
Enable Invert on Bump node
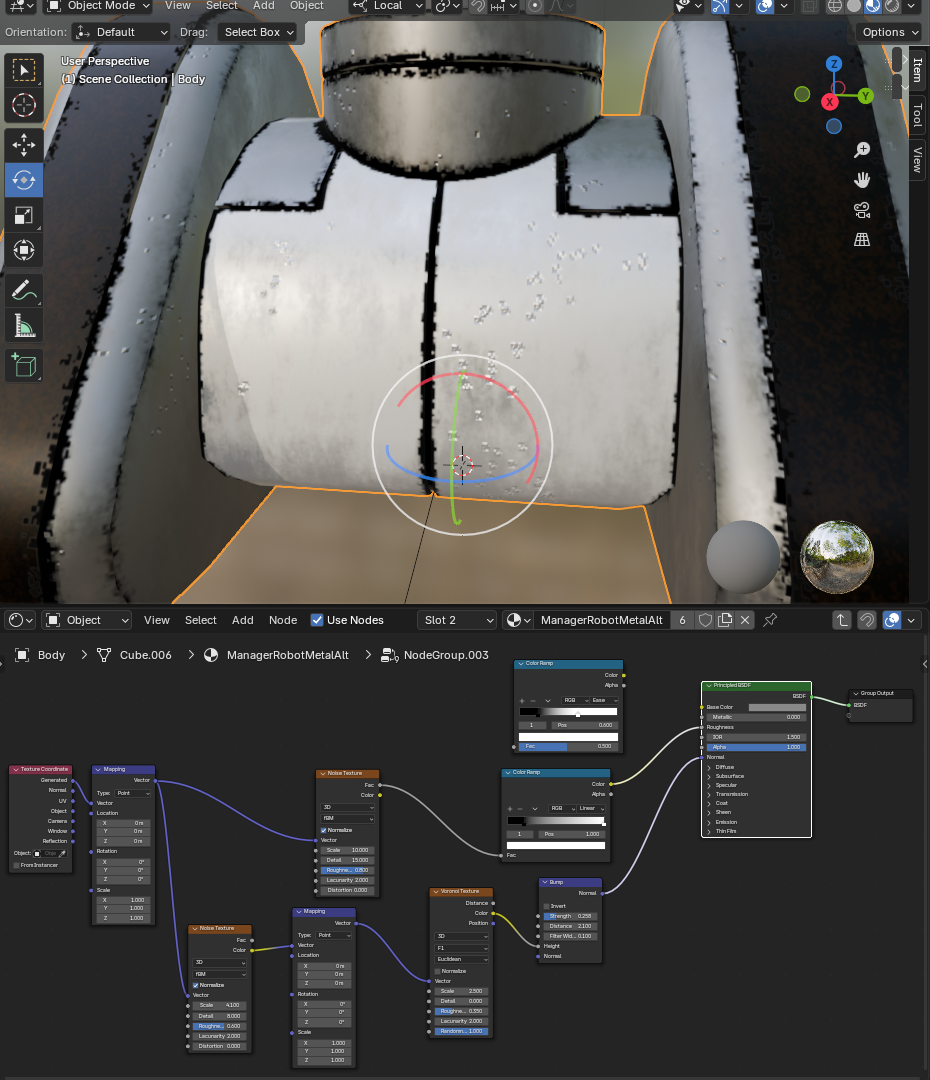(546, 906)
